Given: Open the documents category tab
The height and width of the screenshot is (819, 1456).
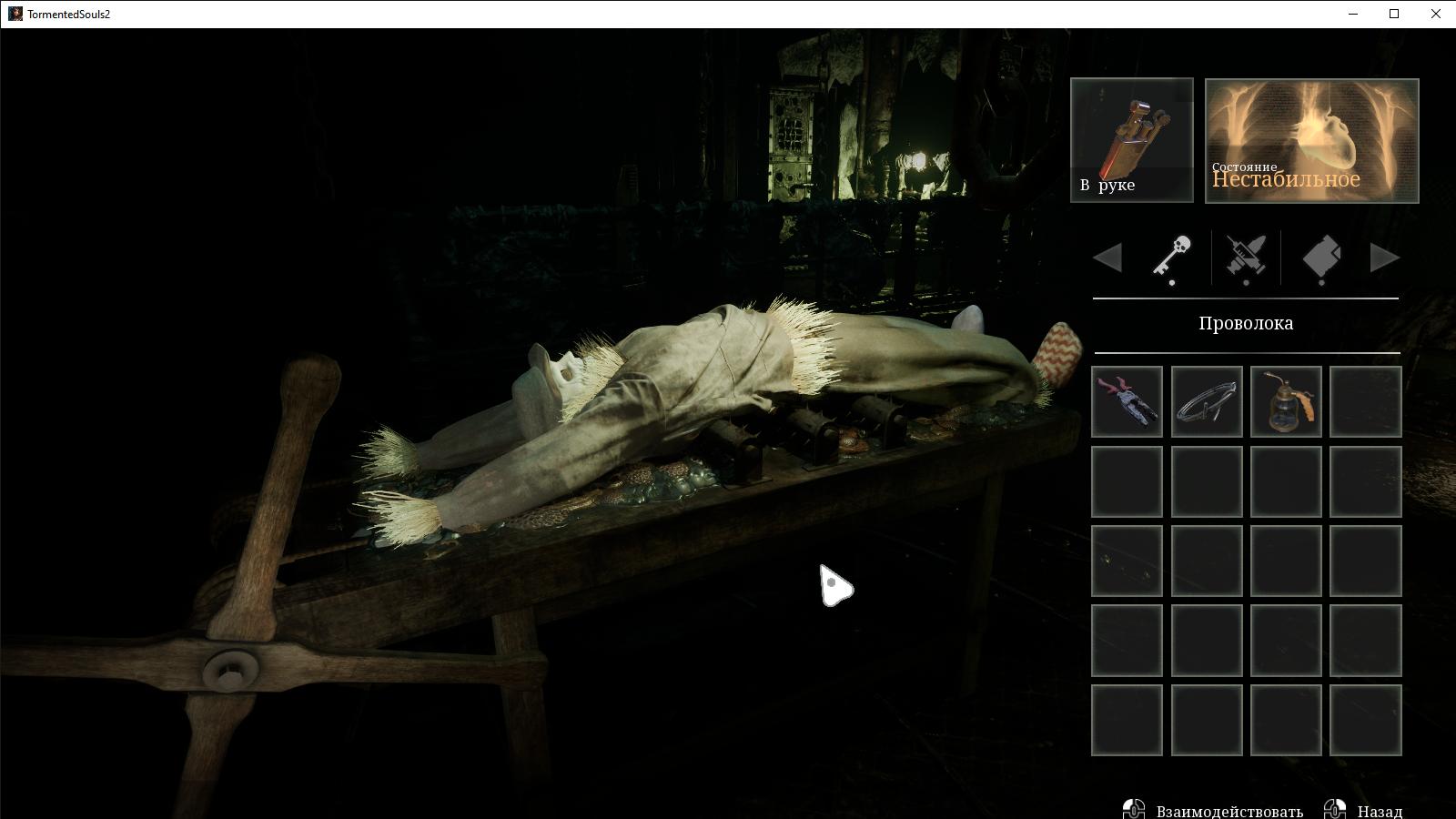Looking at the screenshot, I should coord(1322,258).
